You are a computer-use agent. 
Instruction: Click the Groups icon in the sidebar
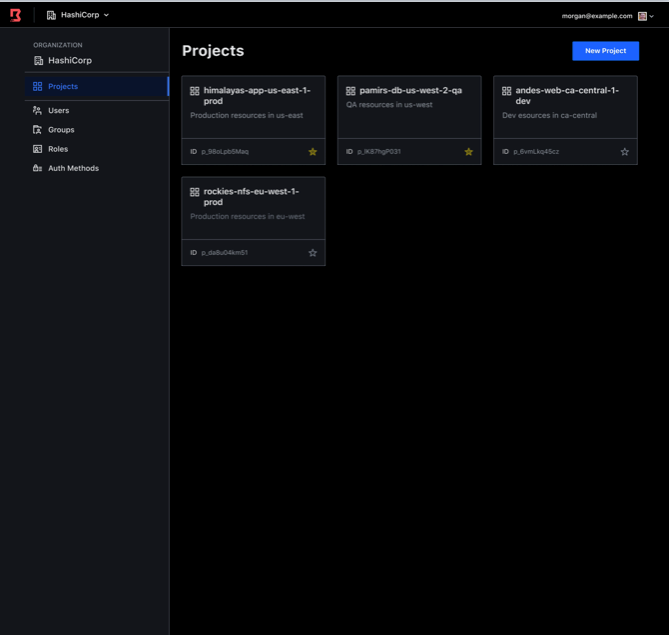(38, 130)
